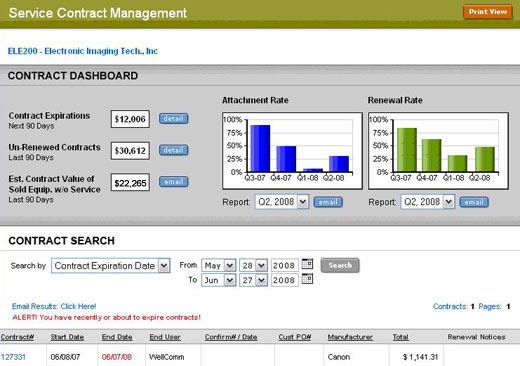The height and width of the screenshot is (366, 520).
Task: Click the Q4-07 blue bar in Attachment Rate
Action: click(286, 159)
